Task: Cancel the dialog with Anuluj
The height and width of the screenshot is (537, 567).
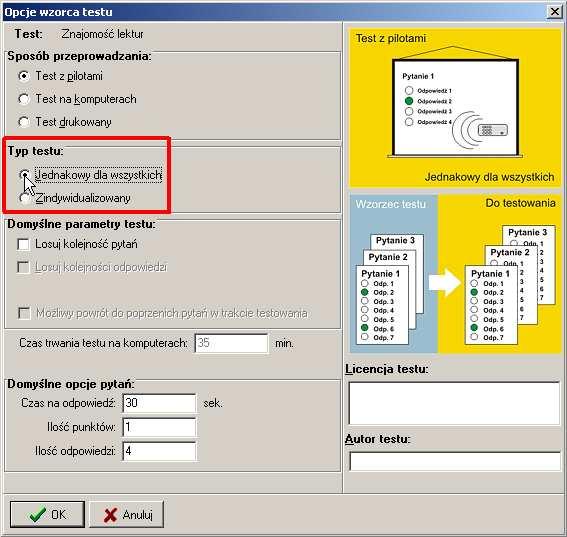Action: coord(127,514)
